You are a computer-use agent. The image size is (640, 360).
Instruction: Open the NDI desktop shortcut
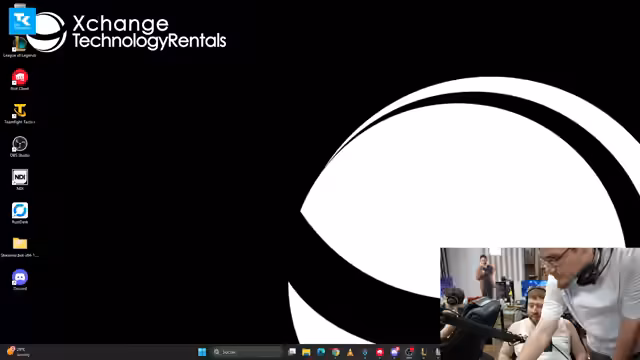click(20, 180)
